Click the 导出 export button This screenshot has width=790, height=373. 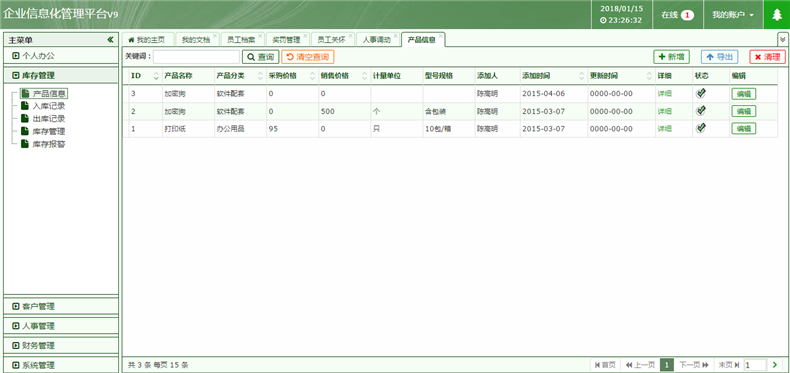[719, 57]
